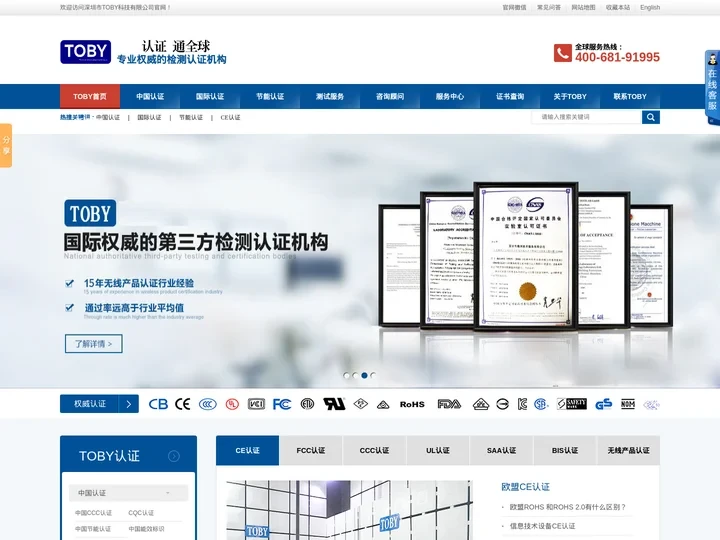The width and height of the screenshot is (720, 540).
Task: Click the CSA certification logo
Action: click(x=541, y=404)
